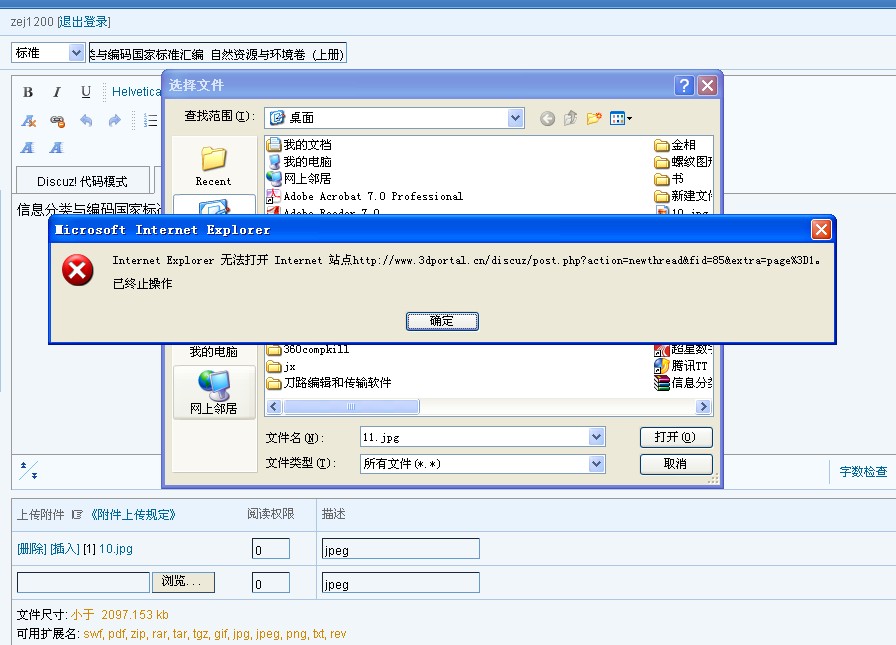The height and width of the screenshot is (645, 896).
Task: Click the 描述 field in the browse row
Action: [x=401, y=583]
